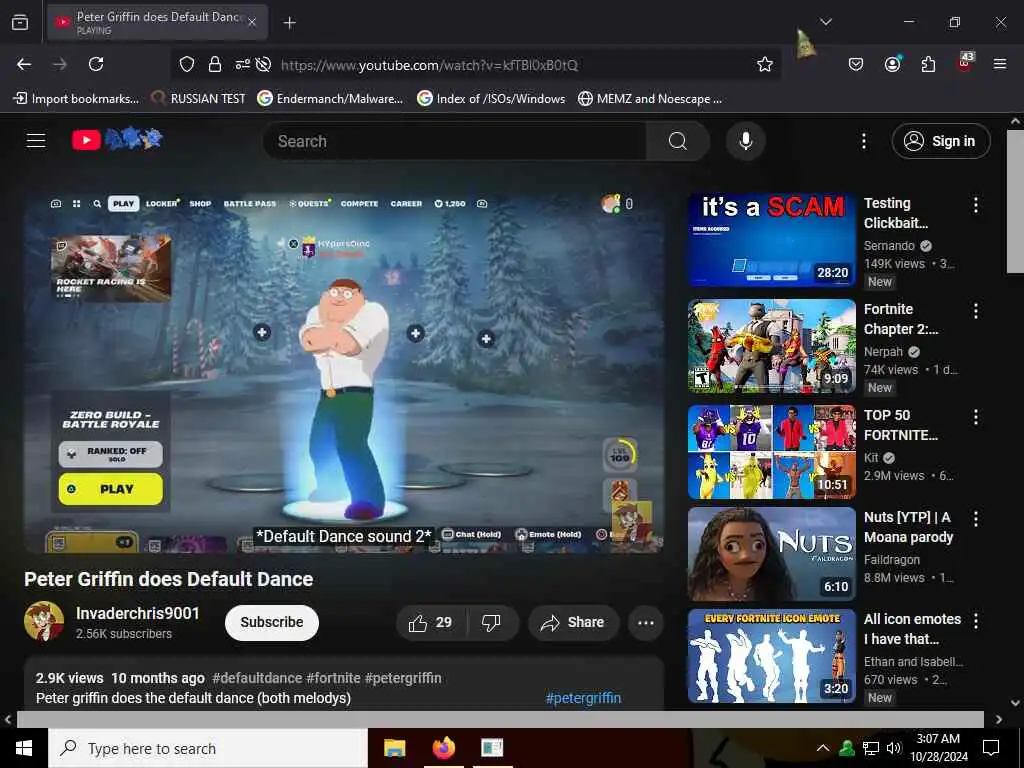Open File Explorer from taskbar

click(x=394, y=748)
